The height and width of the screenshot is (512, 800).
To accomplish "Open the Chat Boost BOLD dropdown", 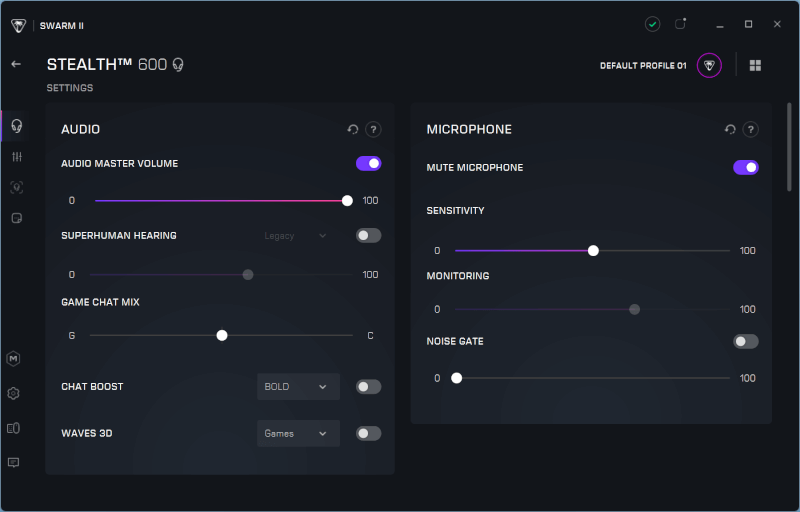I will (298, 387).
